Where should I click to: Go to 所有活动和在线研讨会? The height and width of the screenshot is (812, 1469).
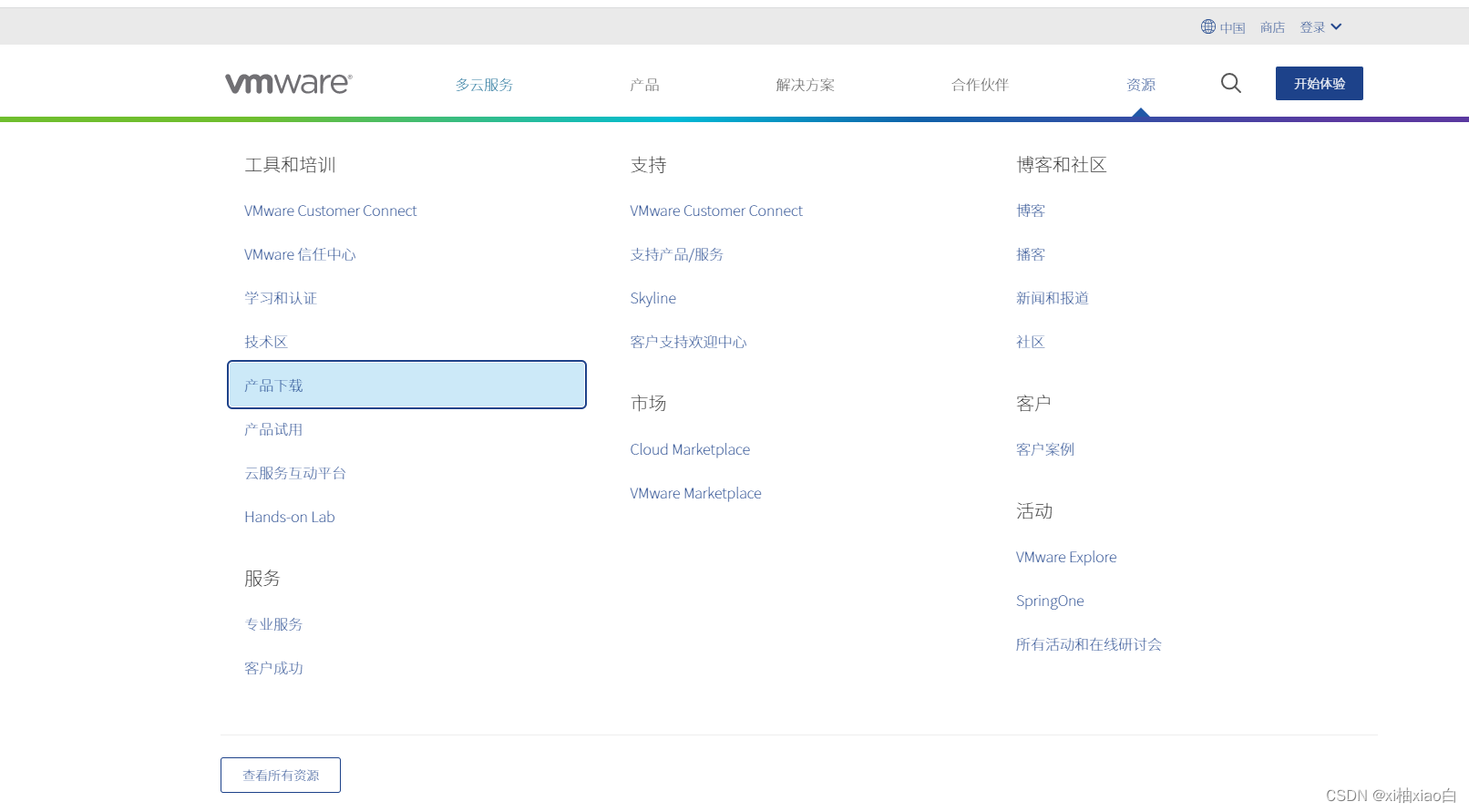[x=1089, y=644]
